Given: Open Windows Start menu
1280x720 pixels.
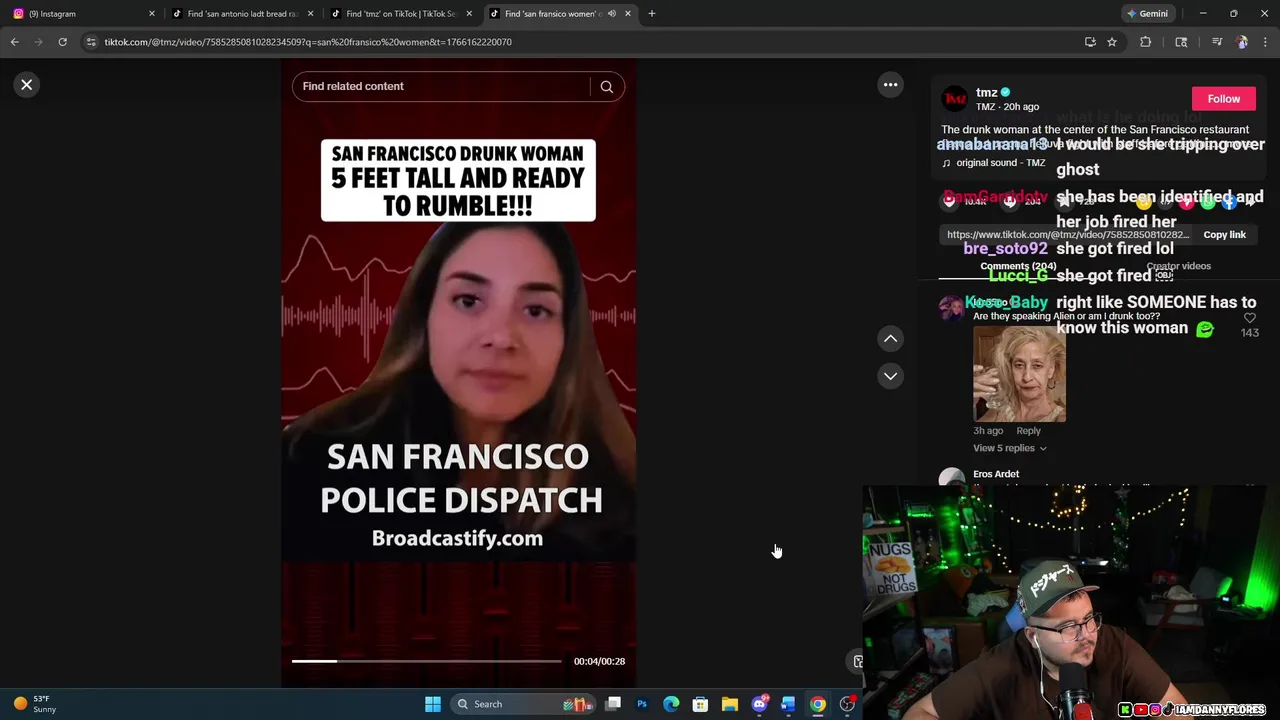Looking at the screenshot, I should click(x=433, y=704).
